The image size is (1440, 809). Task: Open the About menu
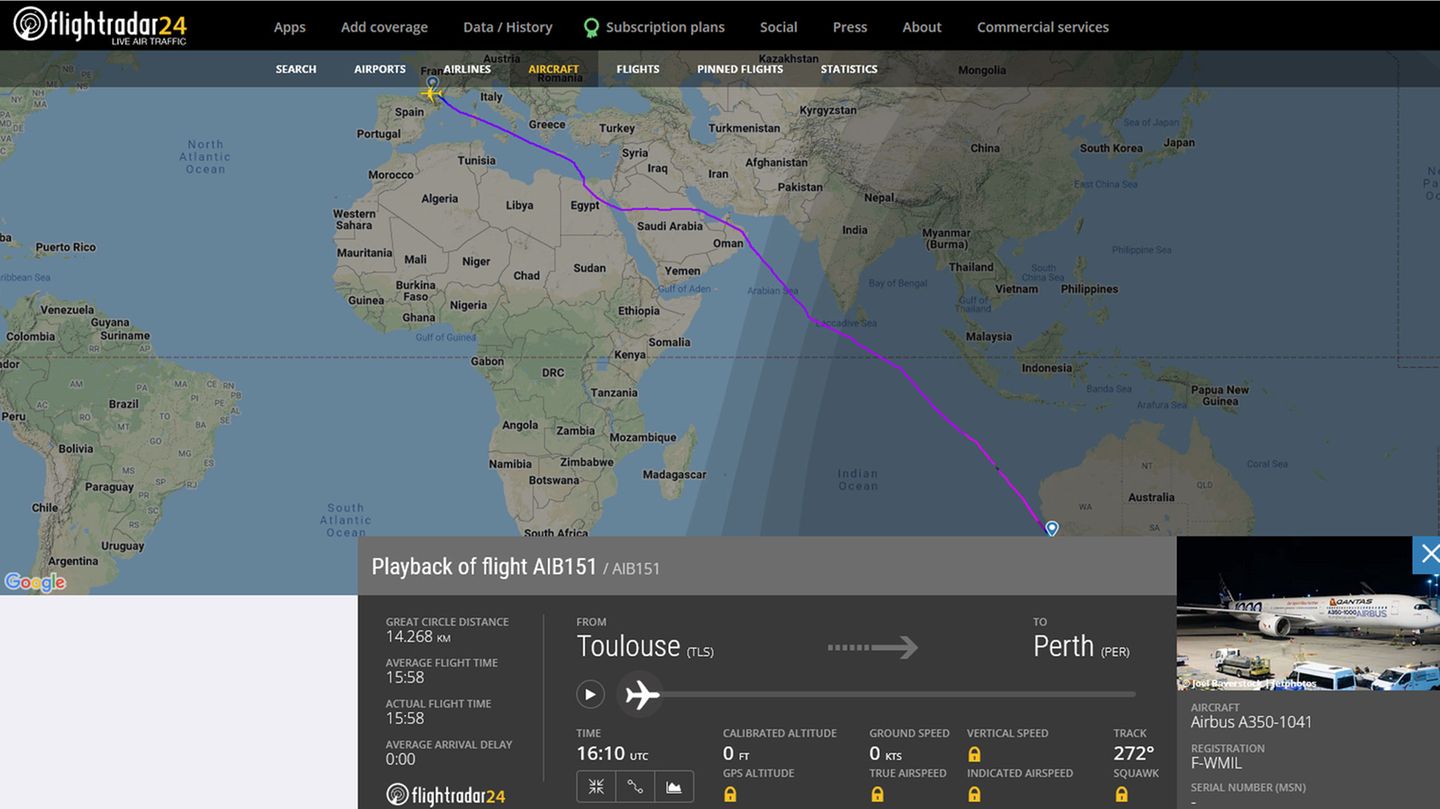[x=922, y=27]
